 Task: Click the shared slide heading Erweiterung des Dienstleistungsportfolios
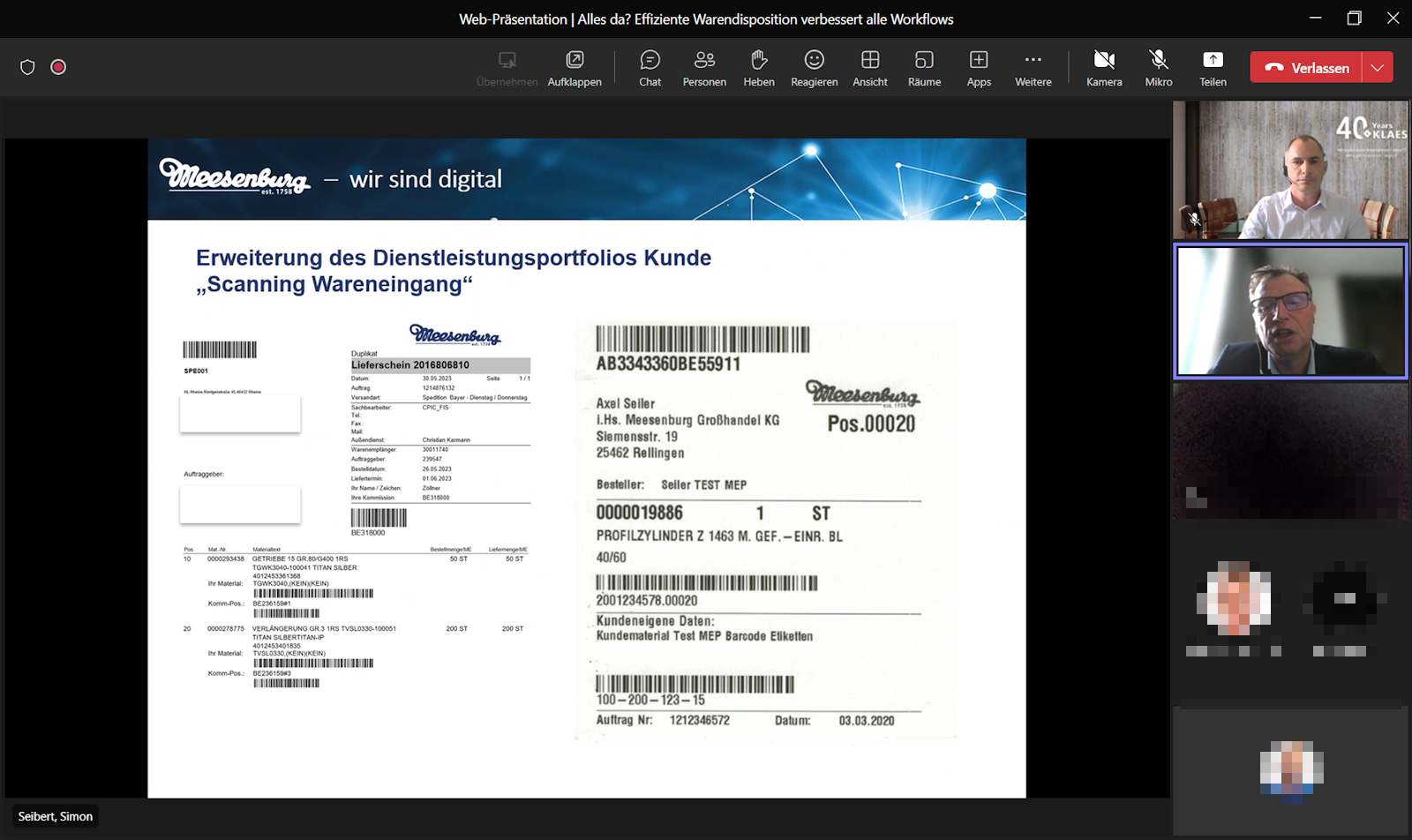454,271
